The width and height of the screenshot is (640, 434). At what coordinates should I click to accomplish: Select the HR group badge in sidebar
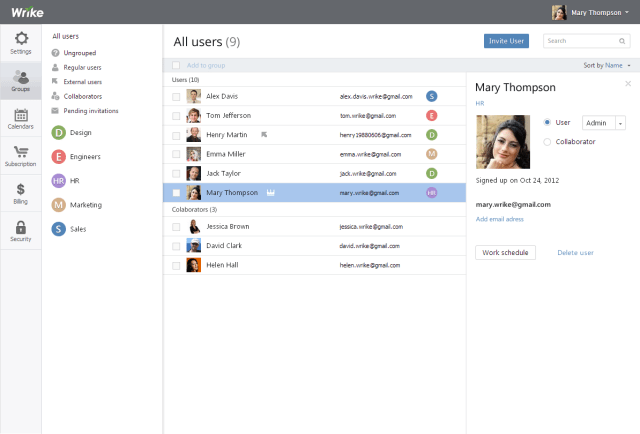(58, 181)
